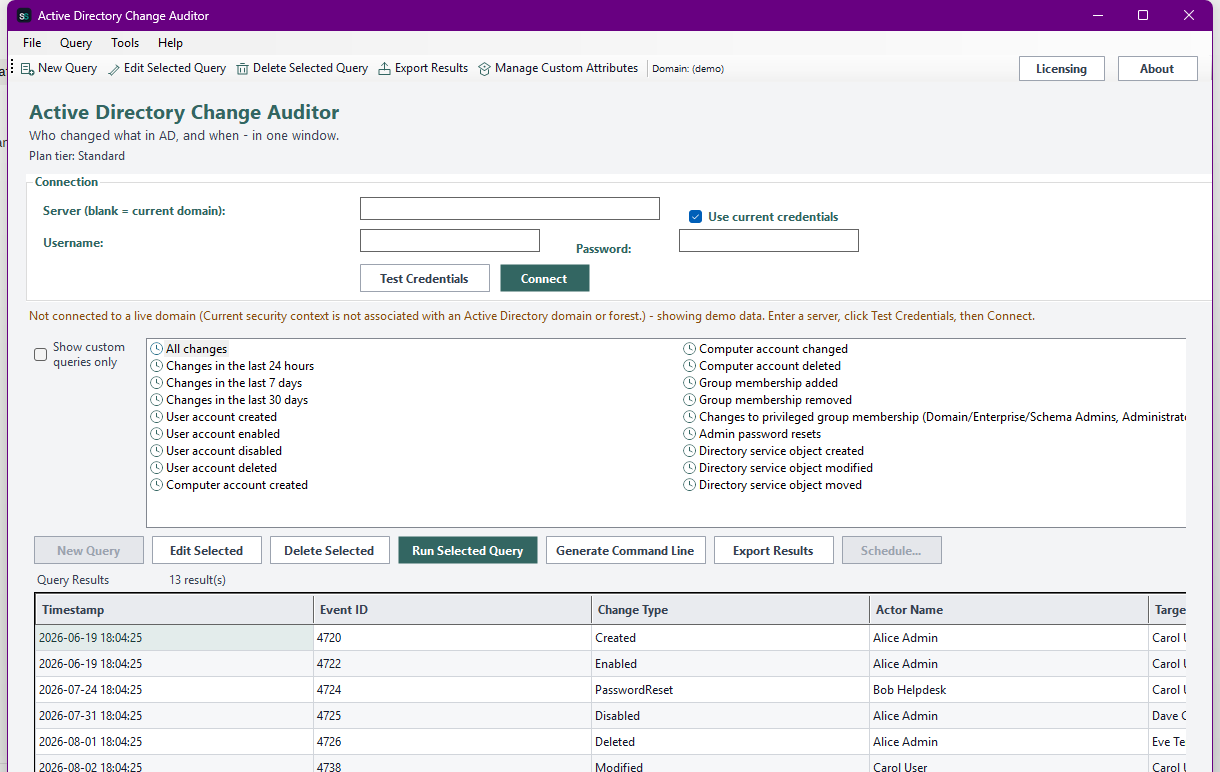The width and height of the screenshot is (1220, 772).
Task: Open the Tools menu
Action: (x=125, y=43)
